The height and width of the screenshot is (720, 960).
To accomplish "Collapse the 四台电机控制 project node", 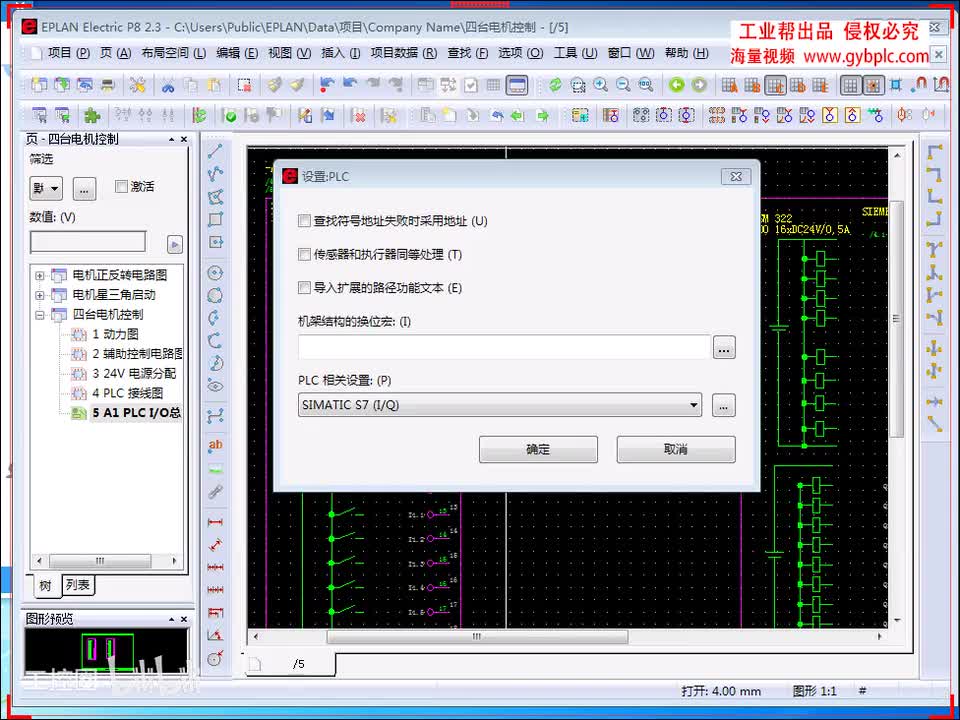I will coord(40,315).
